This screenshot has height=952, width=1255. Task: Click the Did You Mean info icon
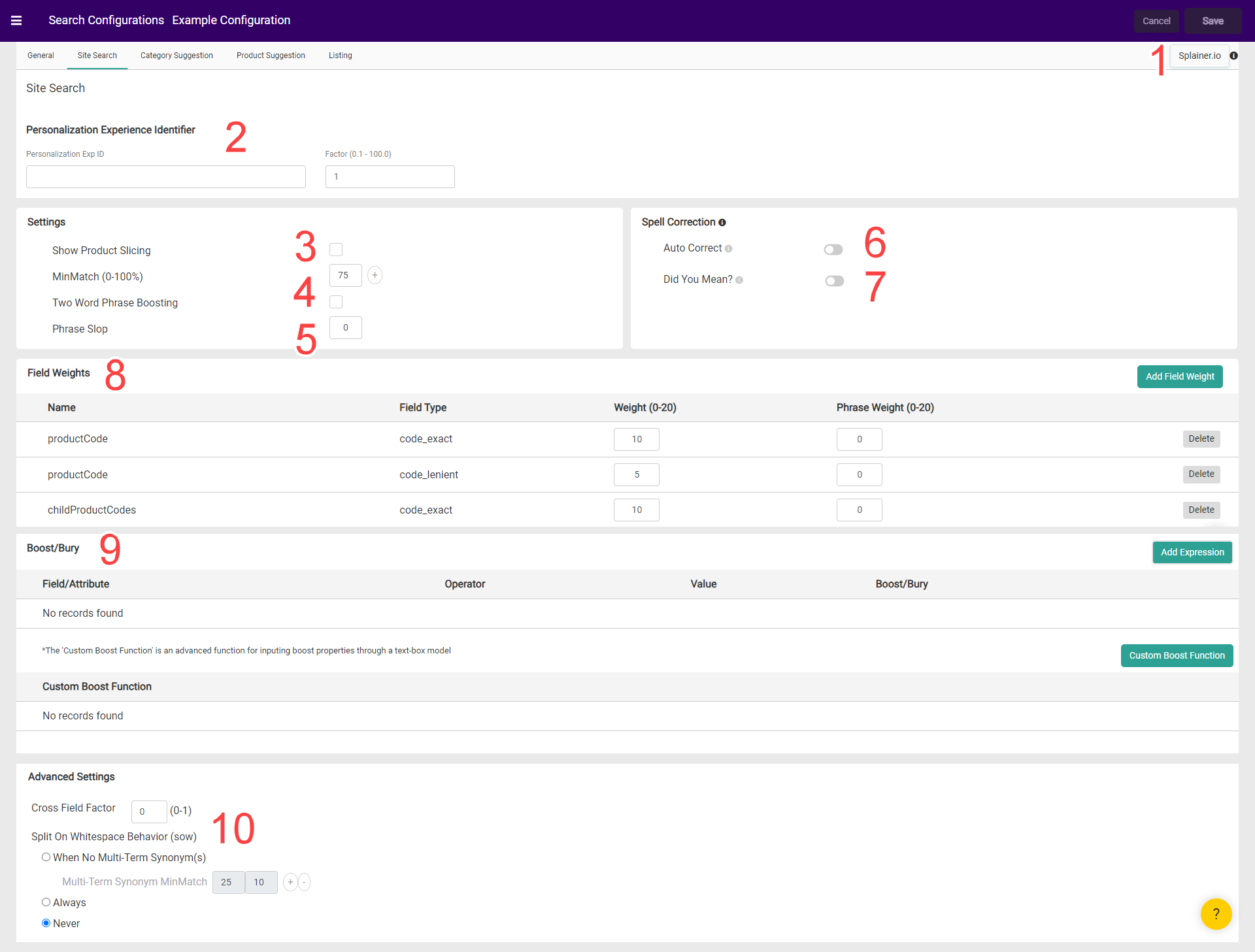(x=739, y=280)
